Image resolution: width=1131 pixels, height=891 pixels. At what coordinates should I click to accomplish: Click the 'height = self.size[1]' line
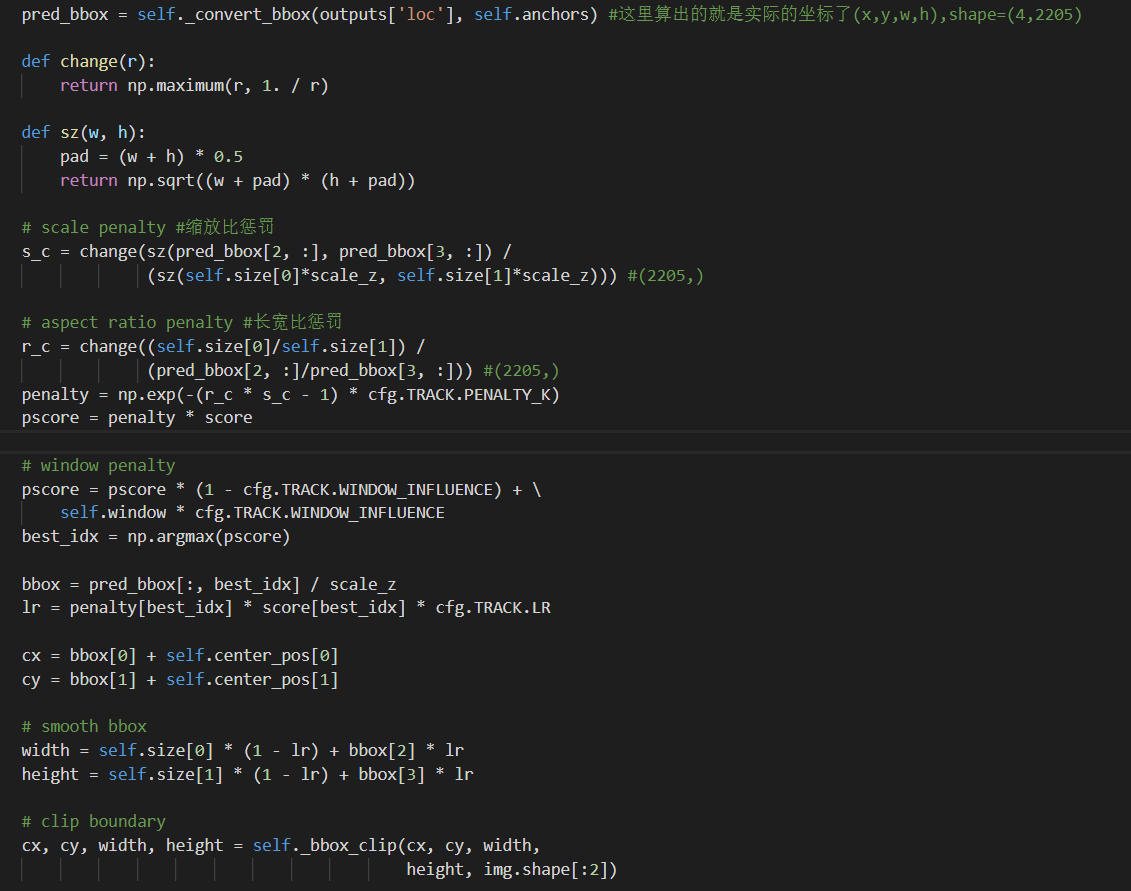pyautogui.click(x=247, y=774)
